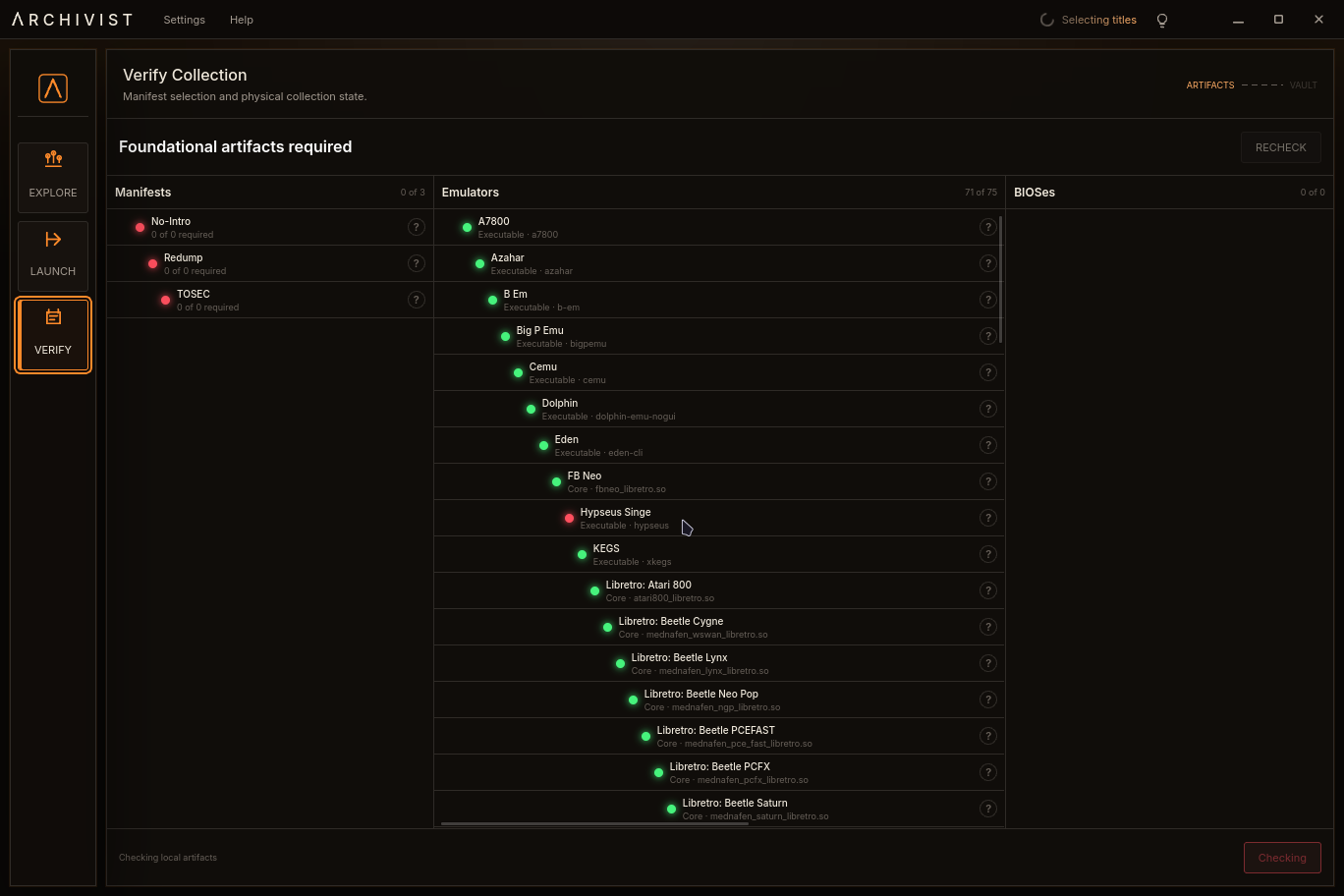Click the '0 of 3' manifests count
This screenshot has width=1344, height=896.
(413, 193)
